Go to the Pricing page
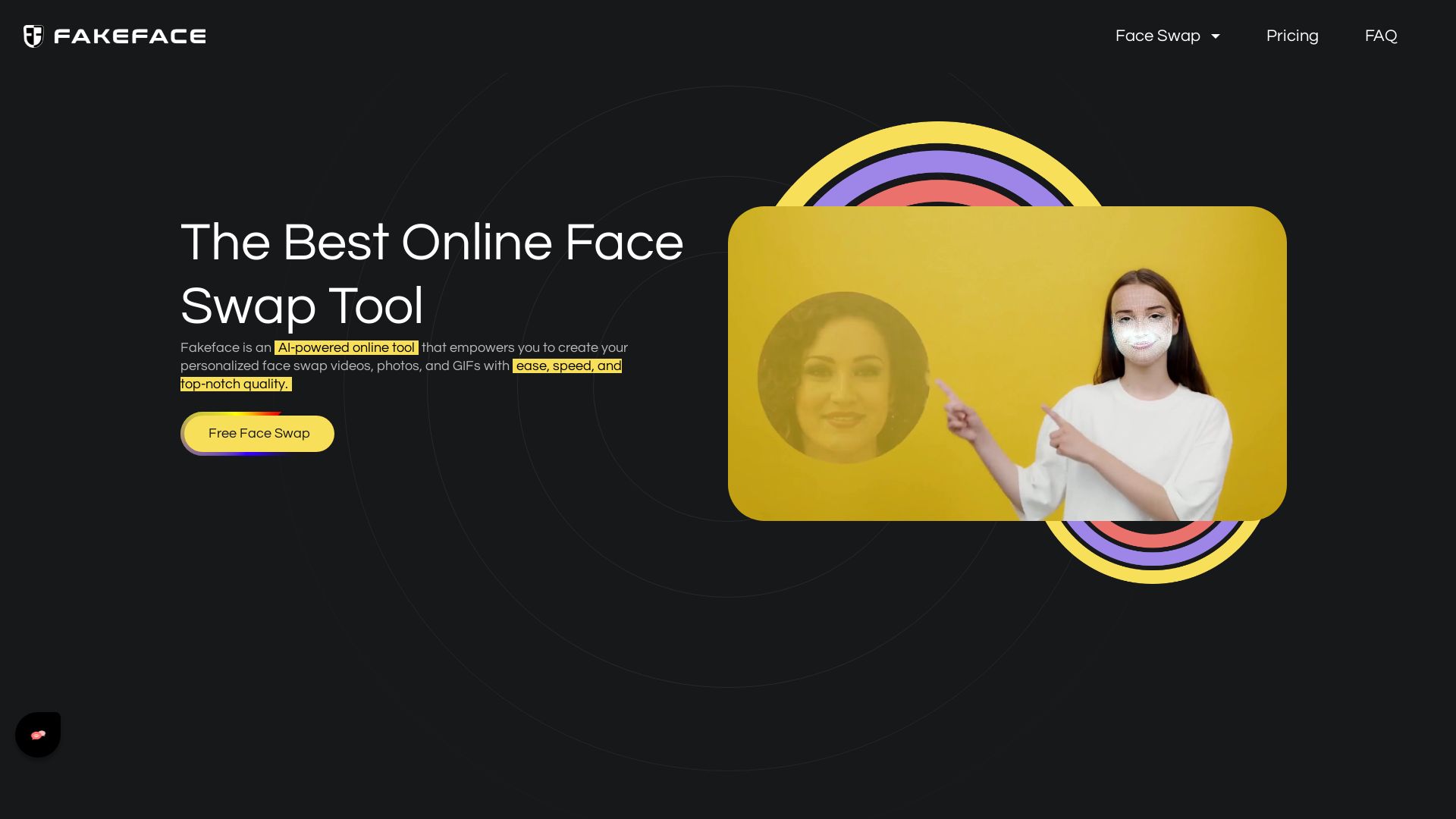This screenshot has height=819, width=1456. coord(1291,36)
